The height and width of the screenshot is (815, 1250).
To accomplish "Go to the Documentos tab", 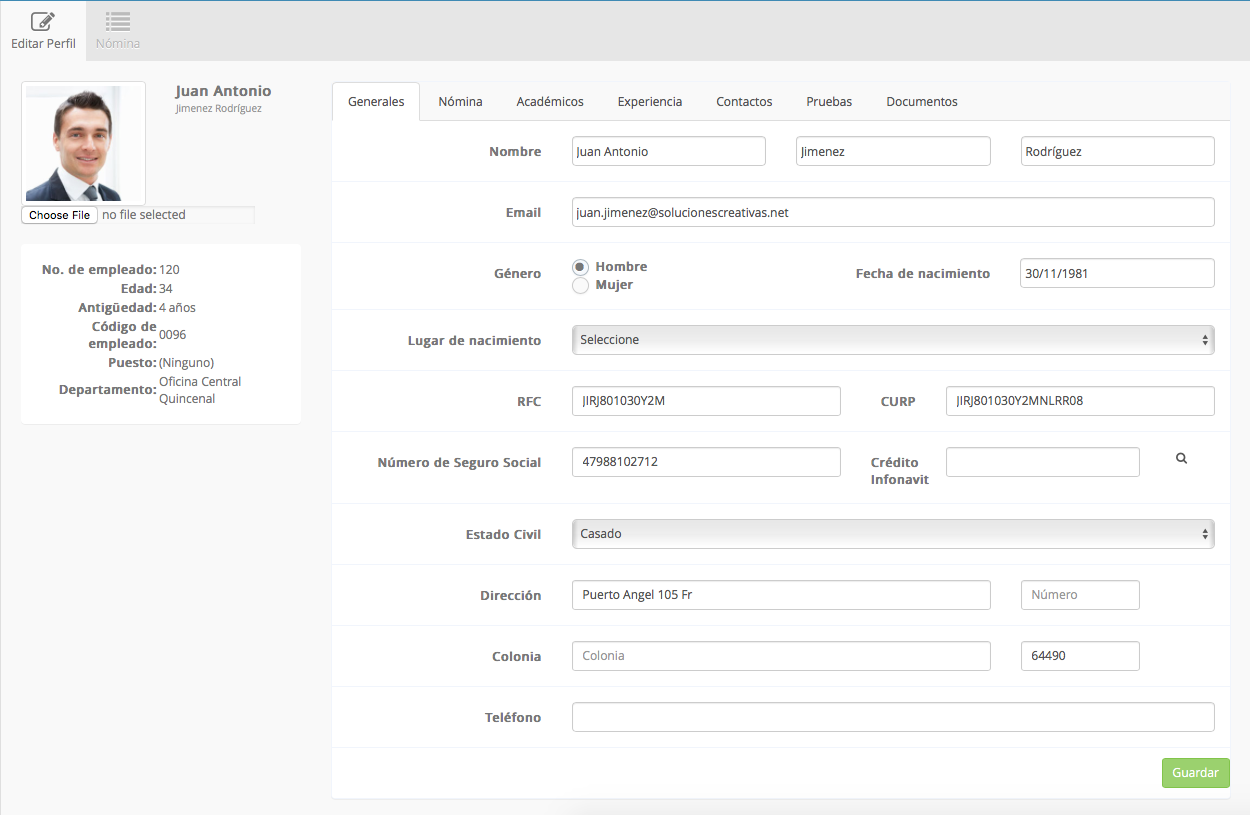I will coord(922,102).
